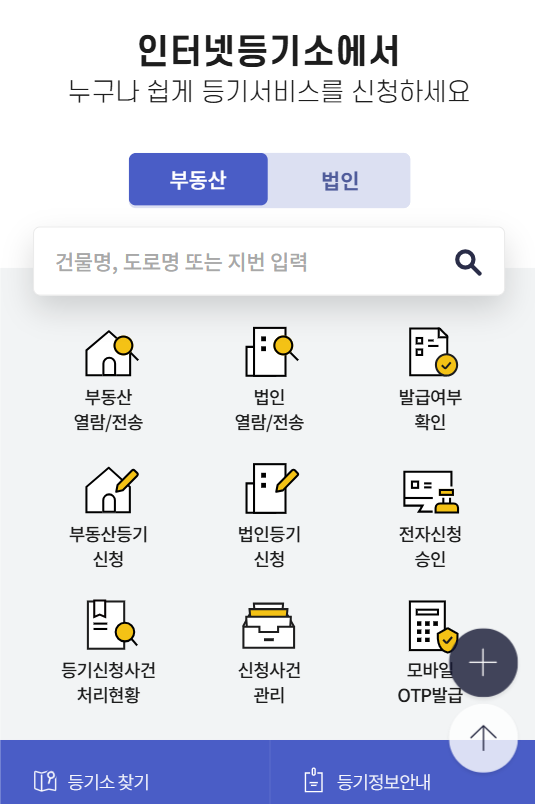Open 부동산 열람/전송 house search icon
The height and width of the screenshot is (804, 535).
[111, 353]
